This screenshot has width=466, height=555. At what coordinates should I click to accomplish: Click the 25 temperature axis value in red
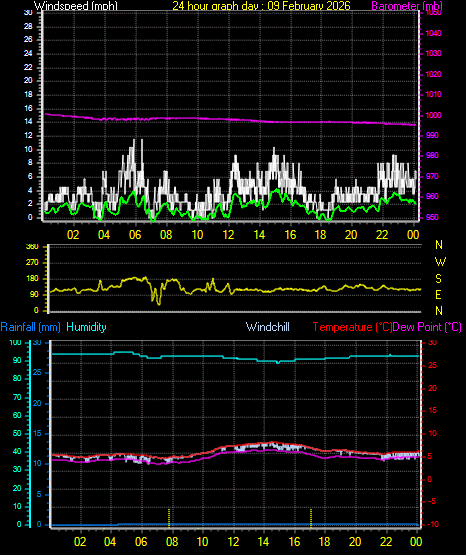click(x=432, y=366)
